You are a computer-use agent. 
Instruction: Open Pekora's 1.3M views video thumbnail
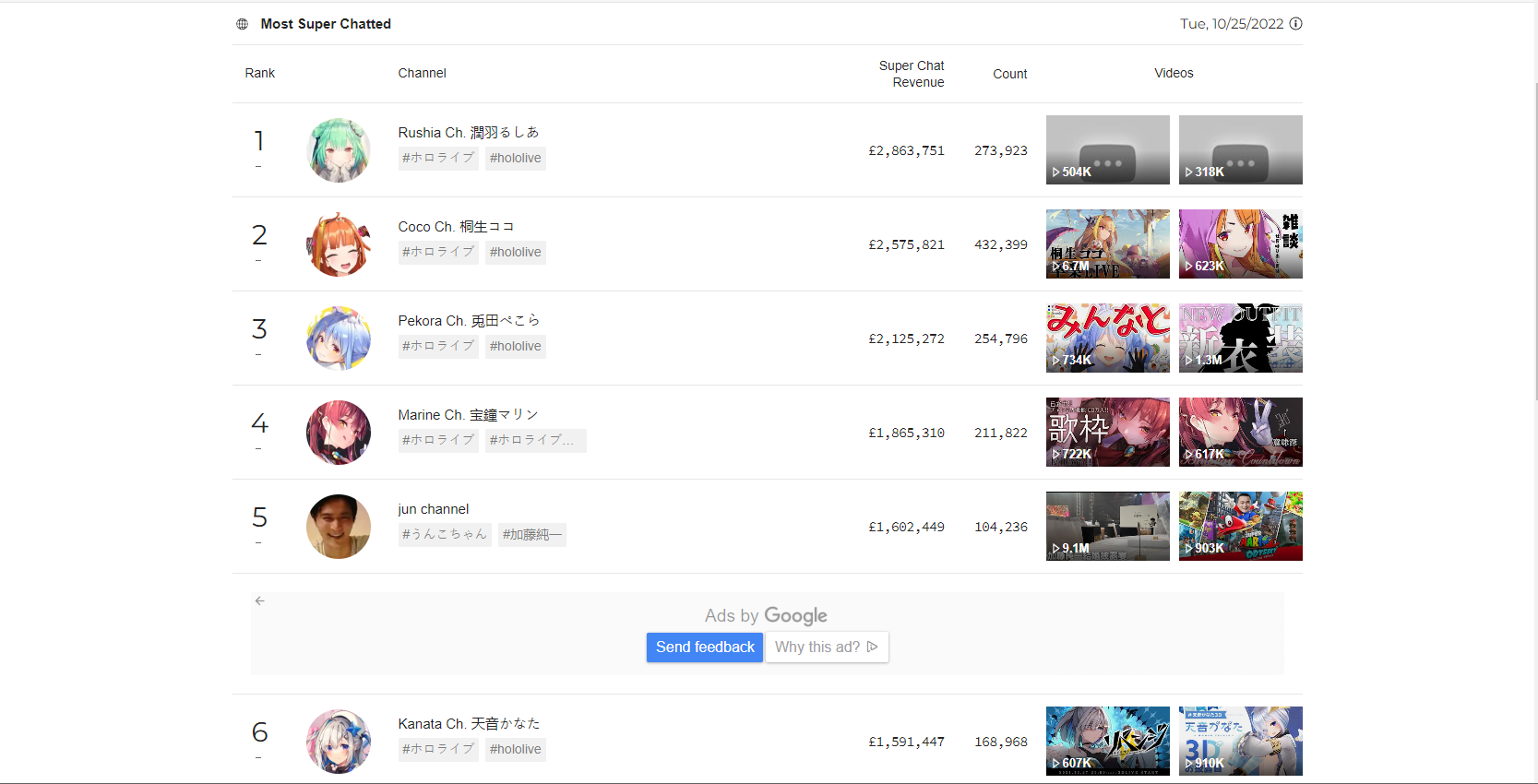(x=1241, y=339)
